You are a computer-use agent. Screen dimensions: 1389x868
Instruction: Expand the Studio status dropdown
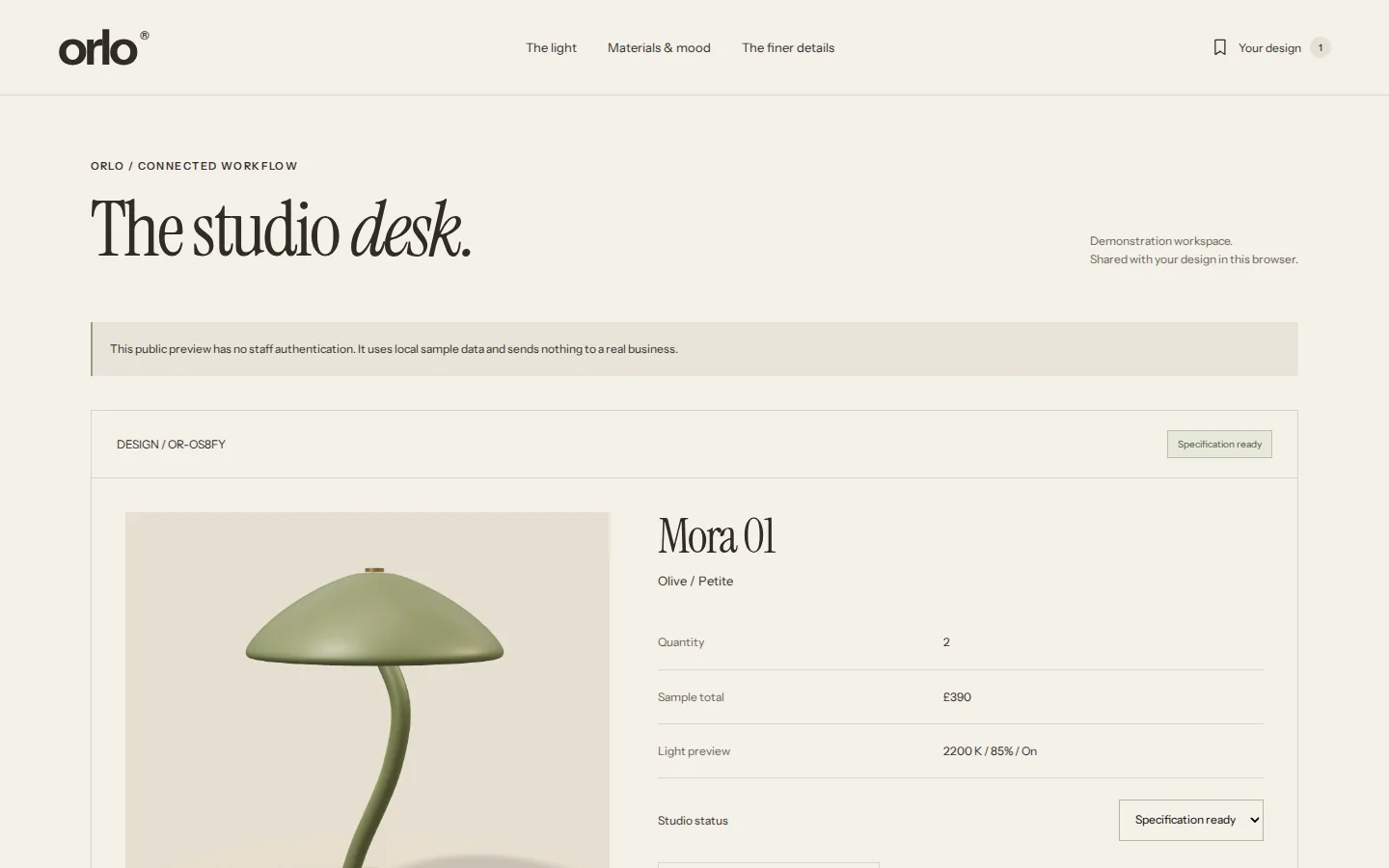(x=1191, y=820)
